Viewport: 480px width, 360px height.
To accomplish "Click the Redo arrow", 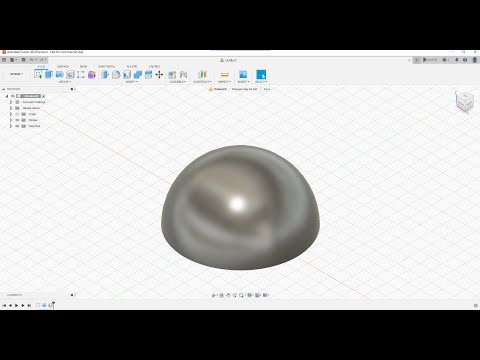I will tap(42, 60).
